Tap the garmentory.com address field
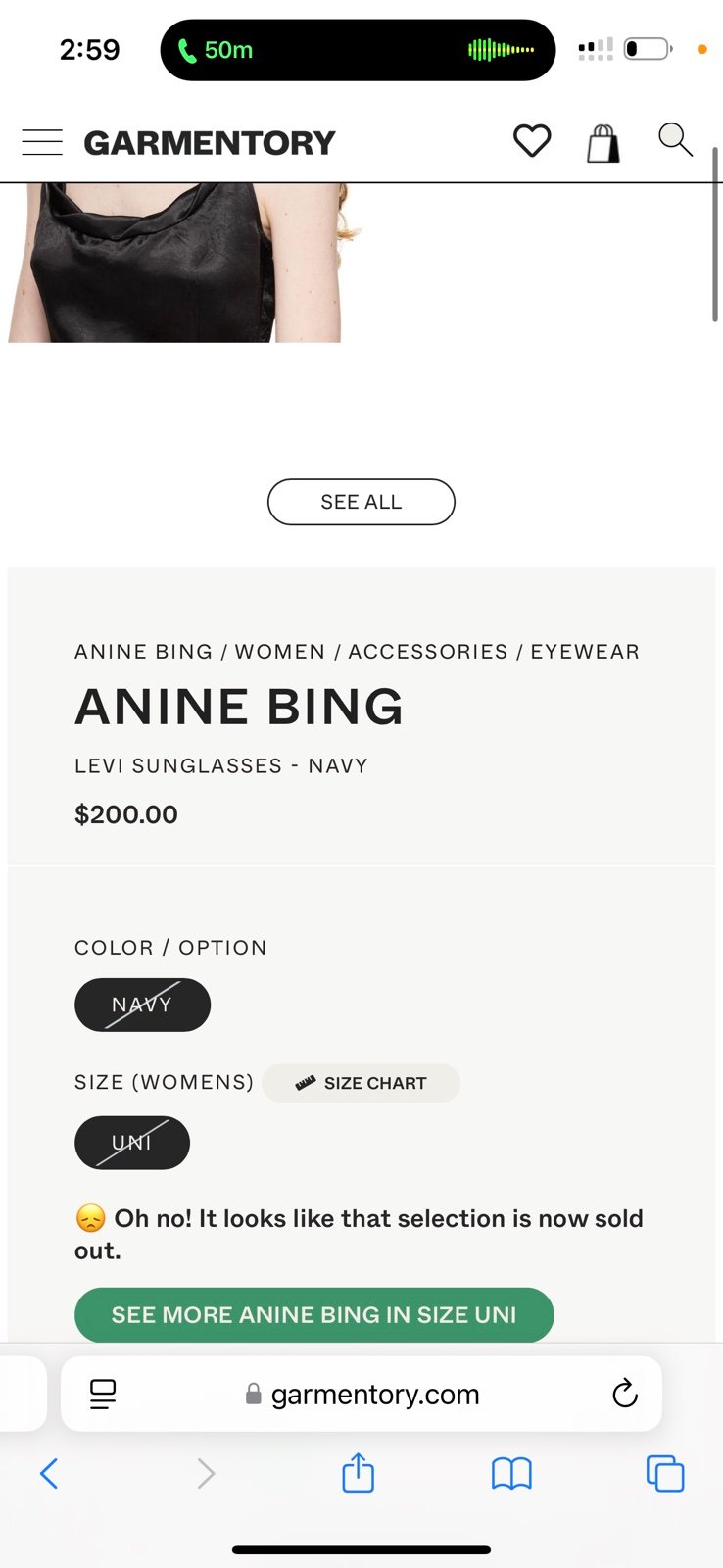The height and width of the screenshot is (1568, 723). [x=361, y=1394]
